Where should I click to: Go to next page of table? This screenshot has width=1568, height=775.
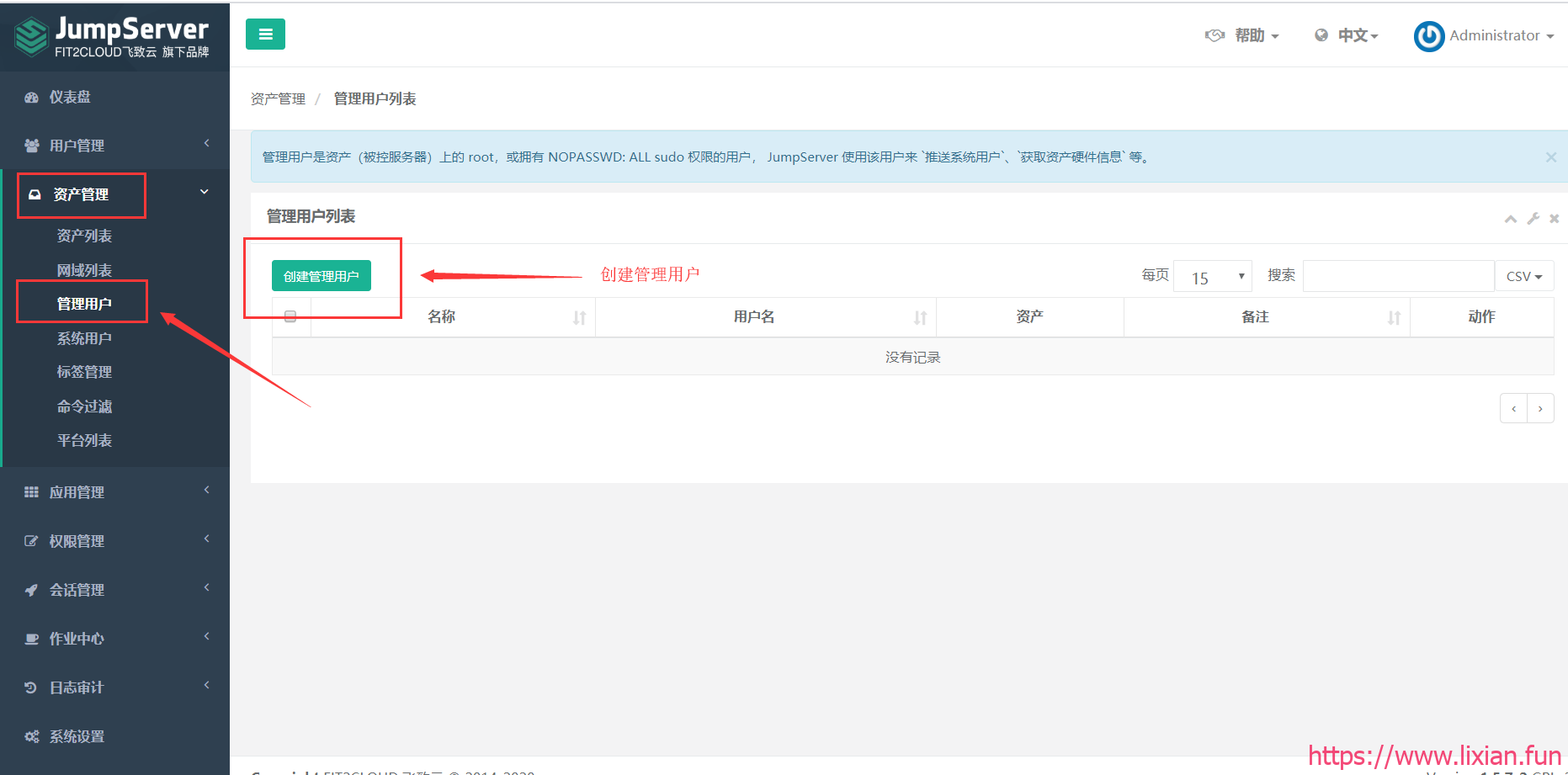pos(1540,409)
